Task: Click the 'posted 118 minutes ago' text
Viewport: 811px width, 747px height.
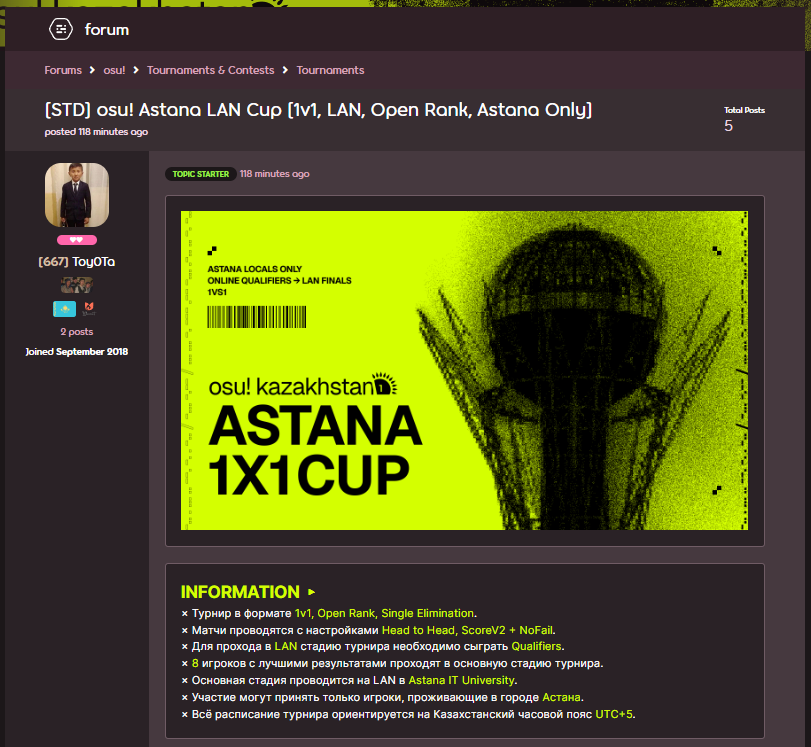Action: (96, 132)
